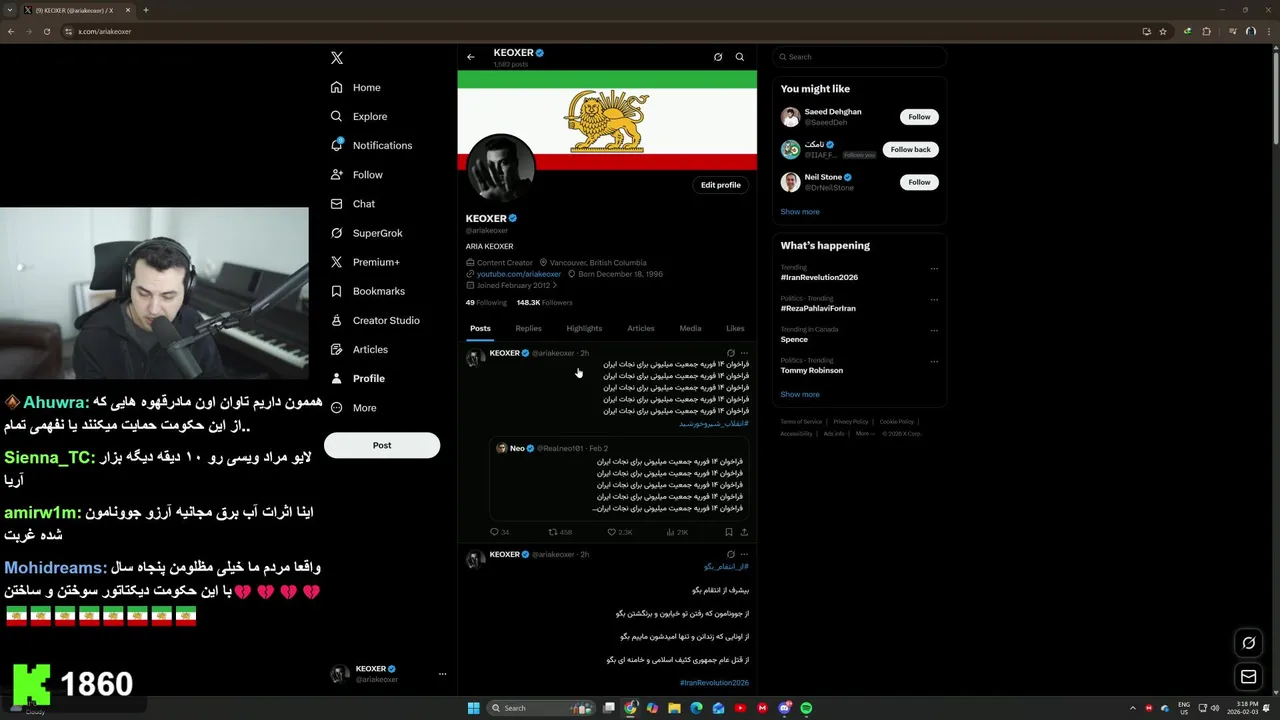Click share icon on first post

tap(744, 532)
